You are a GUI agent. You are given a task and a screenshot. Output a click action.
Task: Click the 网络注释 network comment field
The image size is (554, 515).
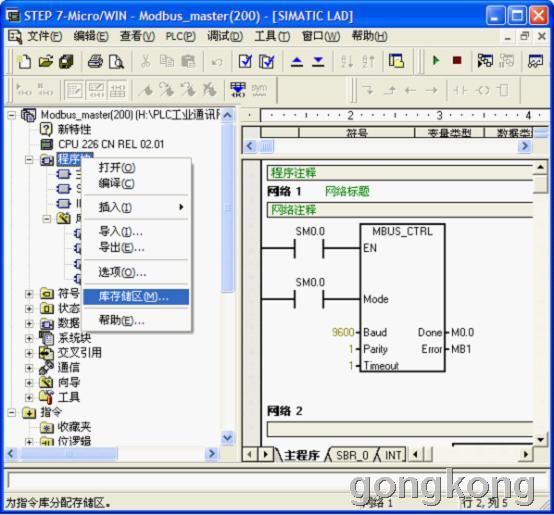400,210
